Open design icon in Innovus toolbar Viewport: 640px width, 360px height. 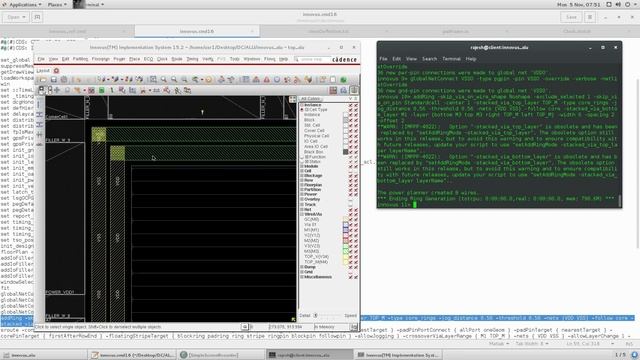(43, 80)
